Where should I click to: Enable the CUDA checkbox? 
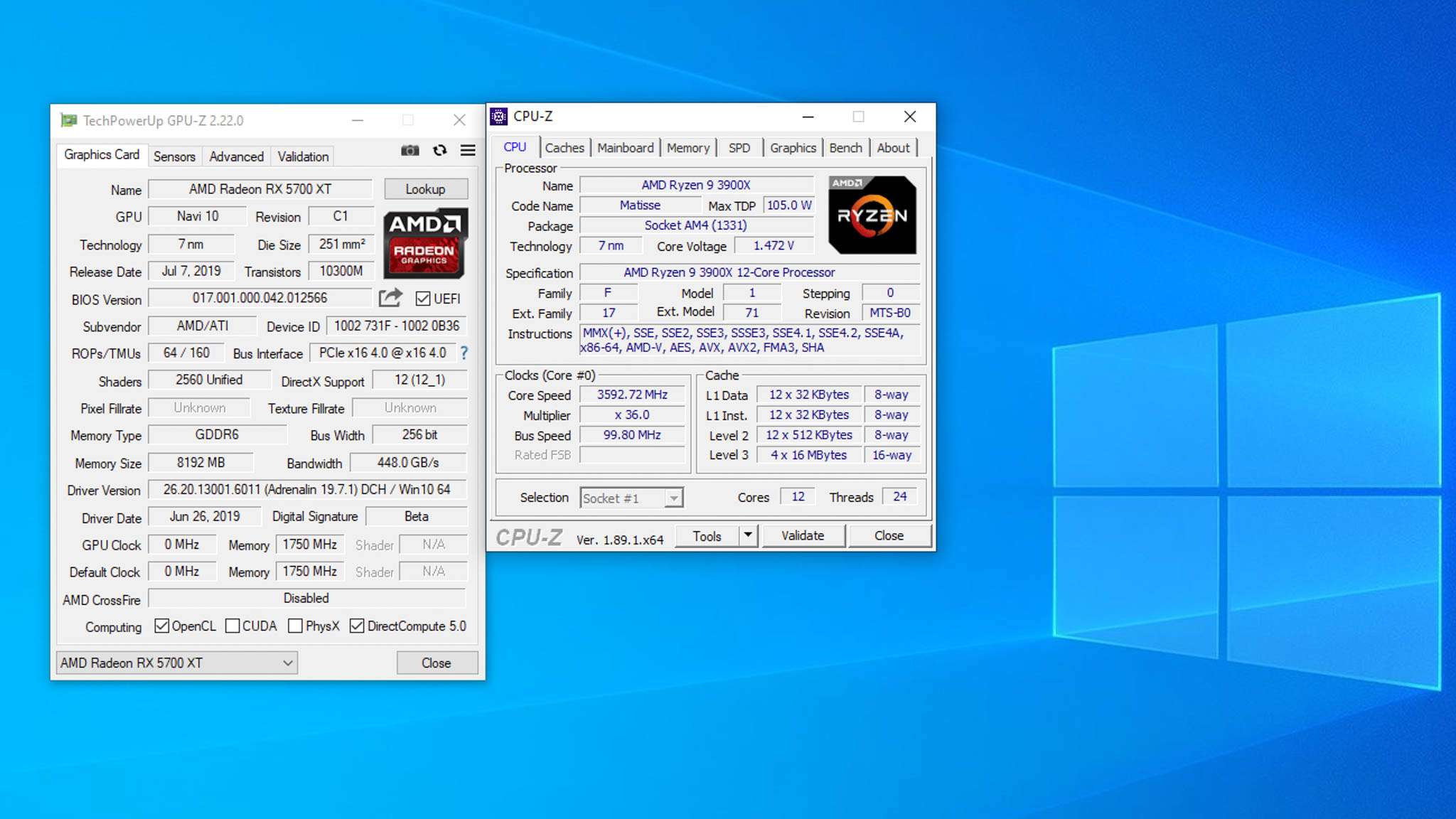pos(232,626)
